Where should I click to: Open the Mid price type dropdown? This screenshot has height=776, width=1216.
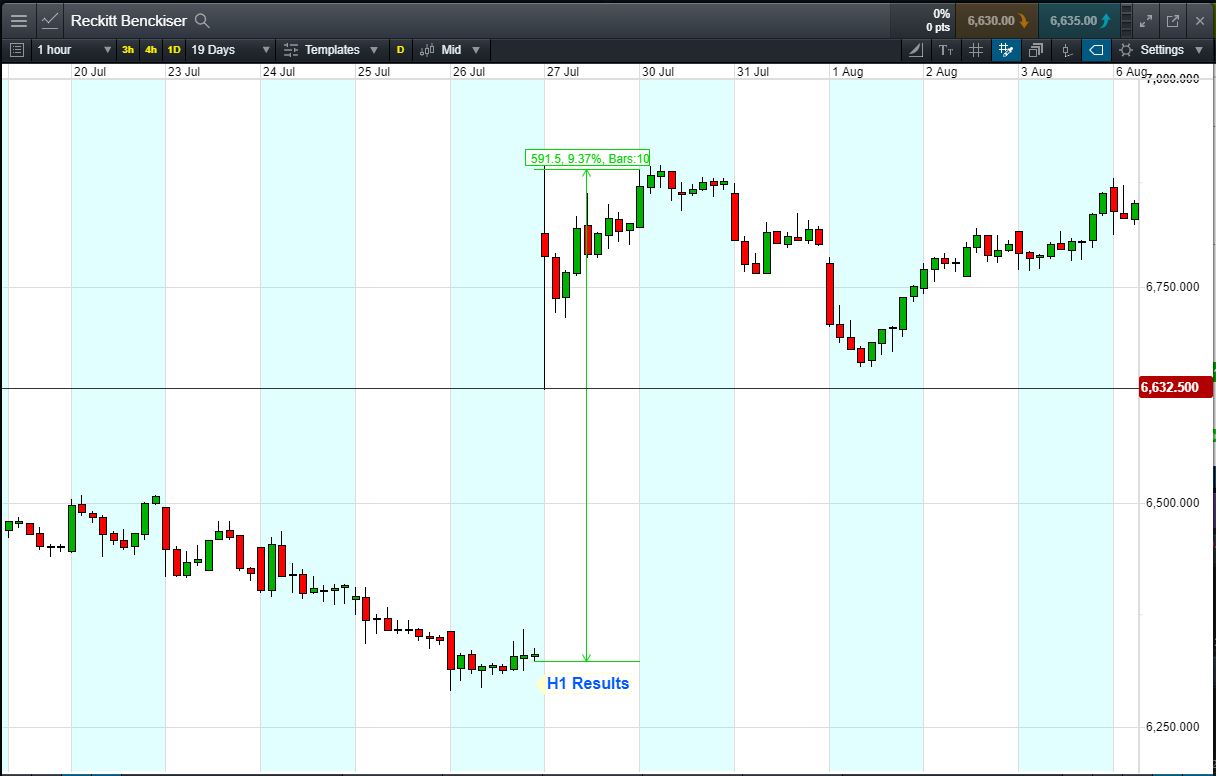coord(450,50)
